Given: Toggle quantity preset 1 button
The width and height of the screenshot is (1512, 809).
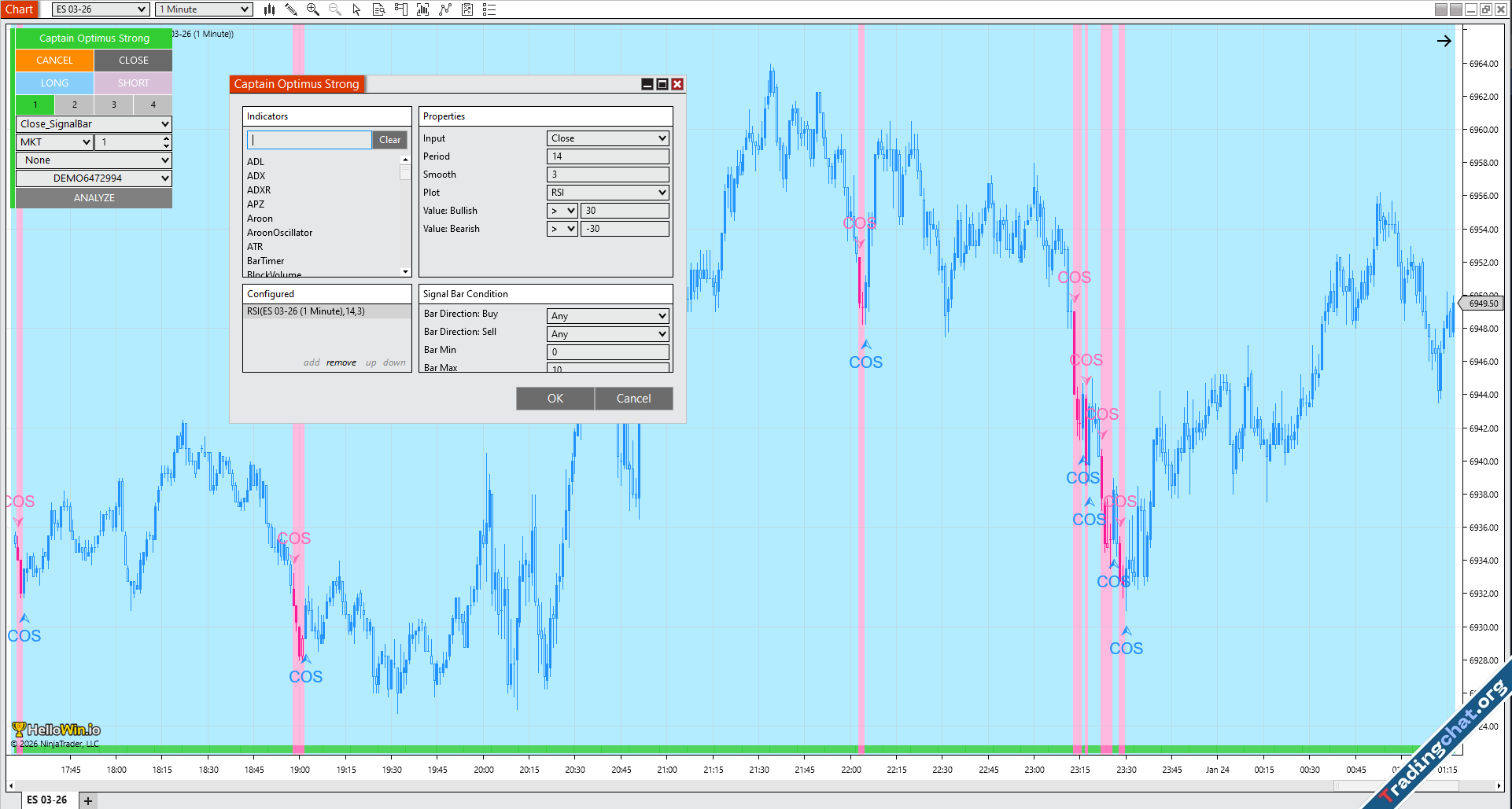Looking at the screenshot, I should point(35,105).
